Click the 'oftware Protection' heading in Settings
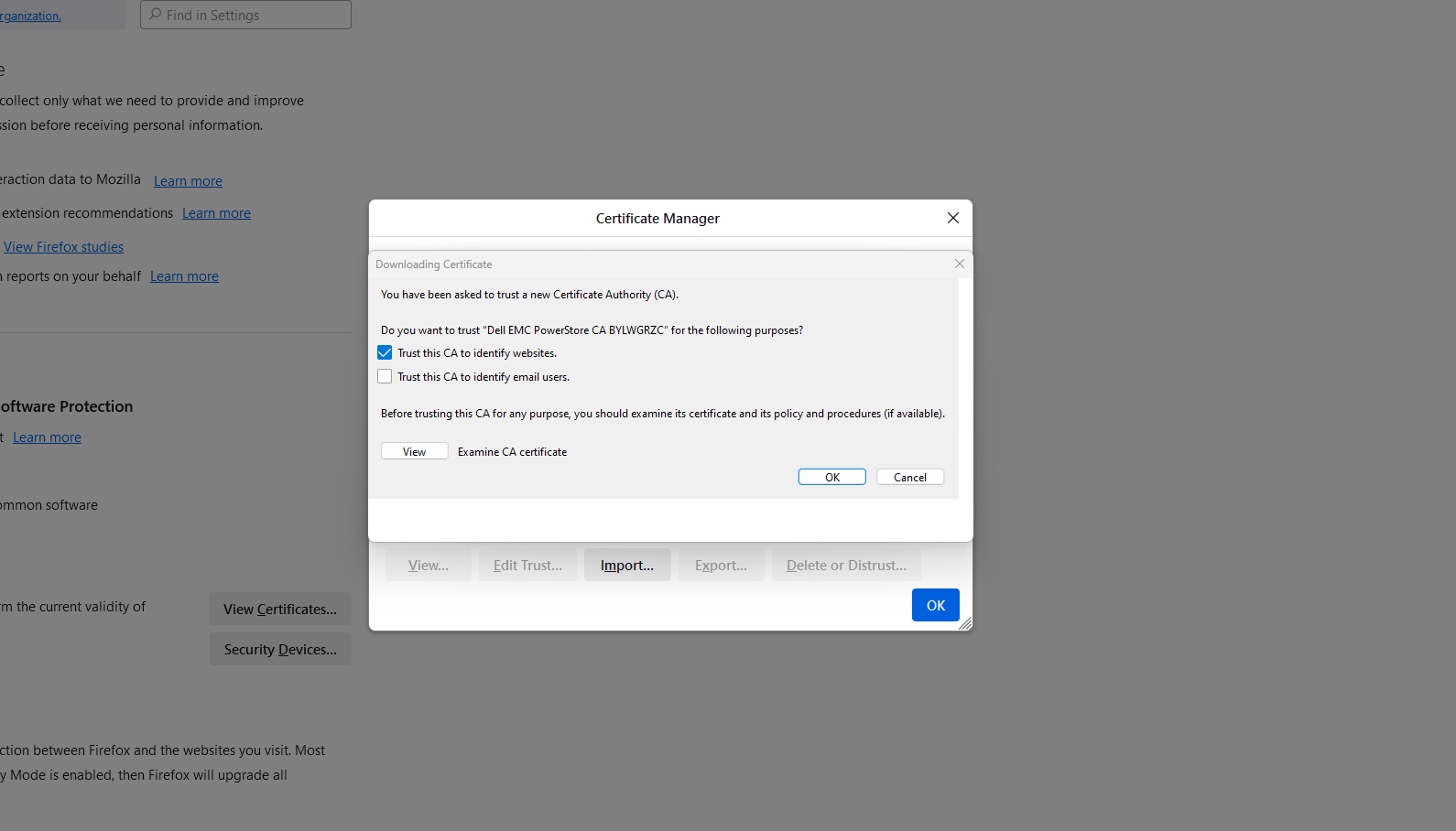Image resolution: width=1456 pixels, height=831 pixels. pyautogui.click(x=66, y=406)
